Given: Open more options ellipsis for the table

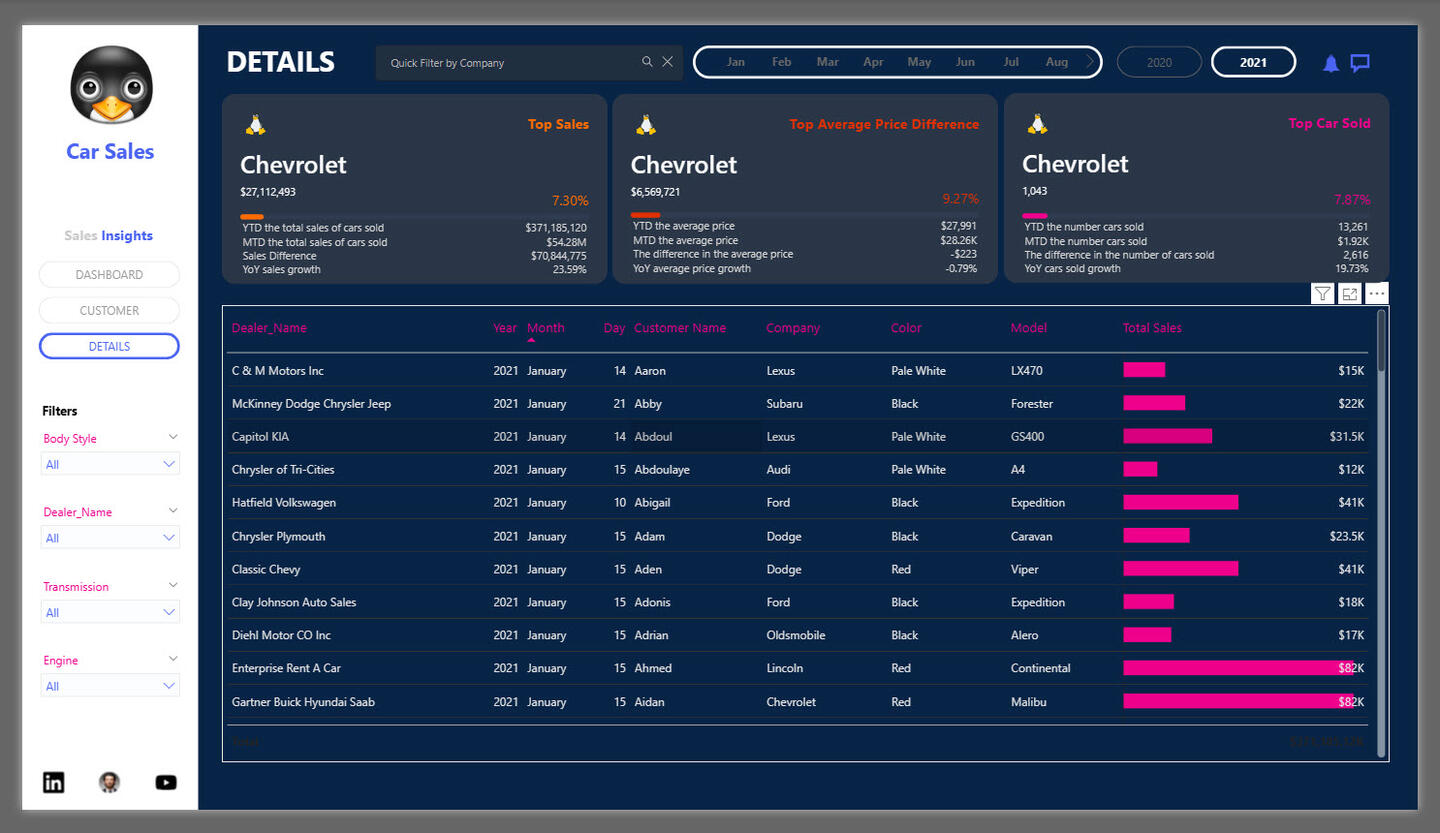Looking at the screenshot, I should pos(1377,293).
